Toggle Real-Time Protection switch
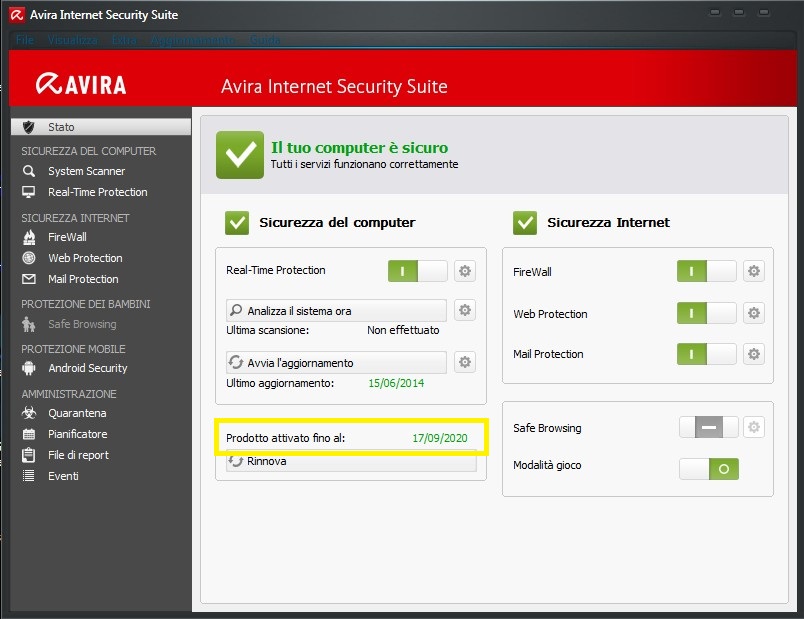This screenshot has width=804, height=619. click(x=417, y=271)
